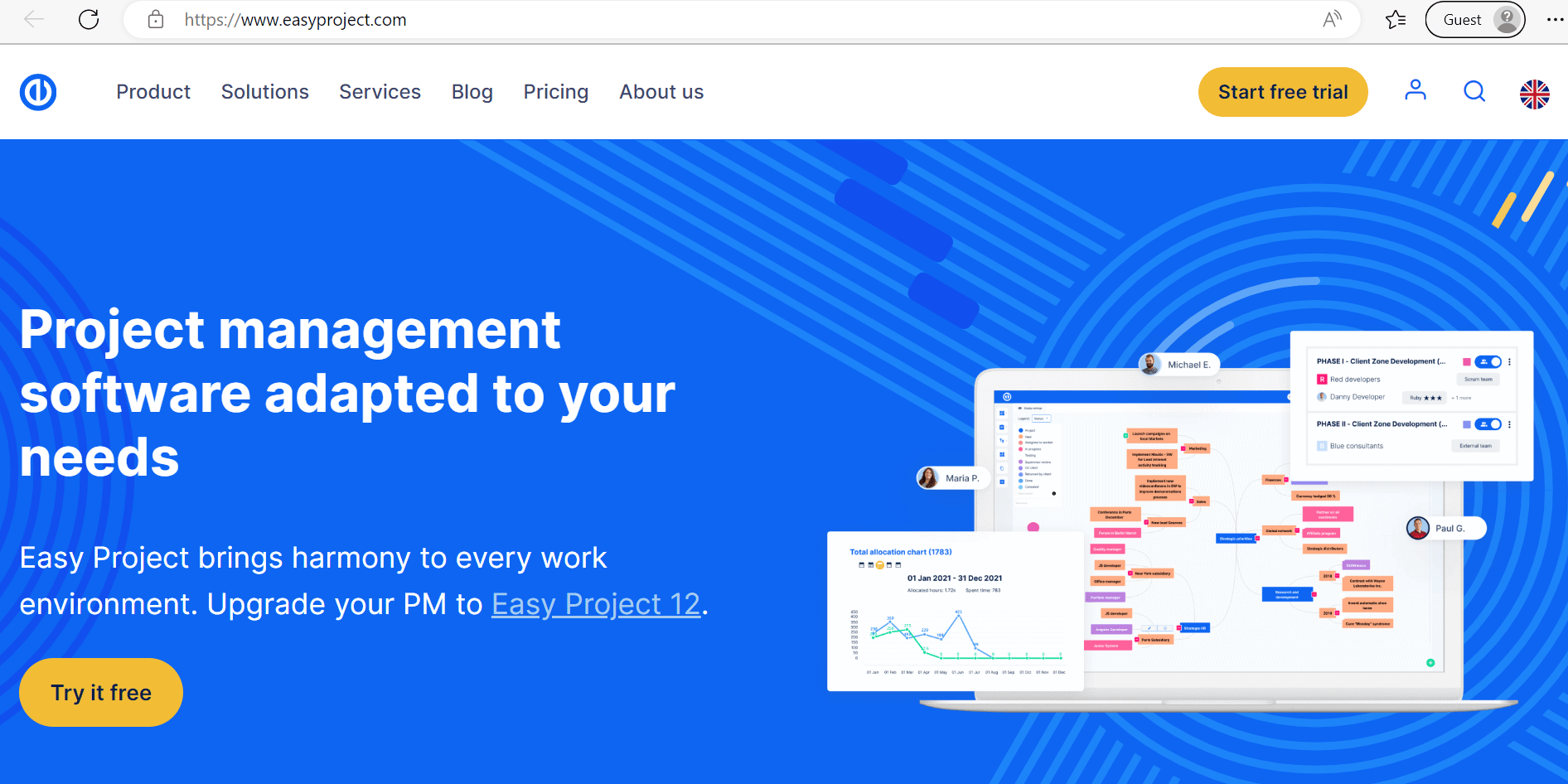Click the Scrum team tag
Image resolution: width=1568 pixels, height=784 pixels.
(x=1478, y=380)
